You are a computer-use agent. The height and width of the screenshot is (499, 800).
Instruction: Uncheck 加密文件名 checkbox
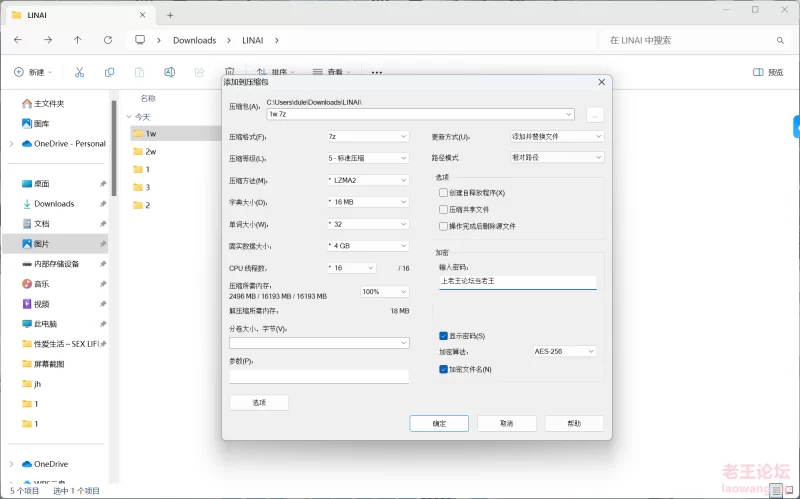pos(443,369)
